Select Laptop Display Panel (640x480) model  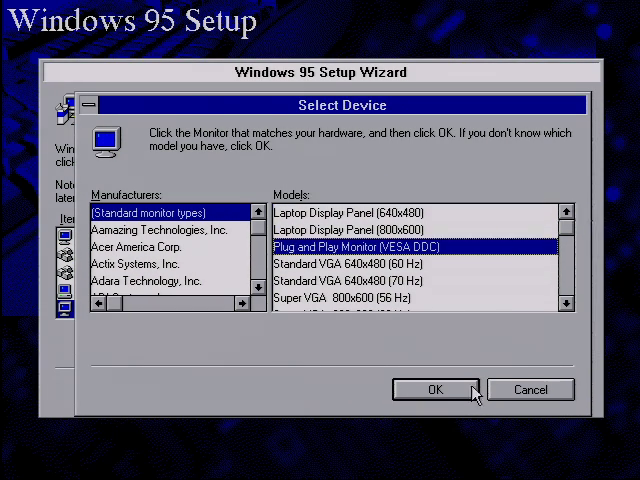(415, 213)
